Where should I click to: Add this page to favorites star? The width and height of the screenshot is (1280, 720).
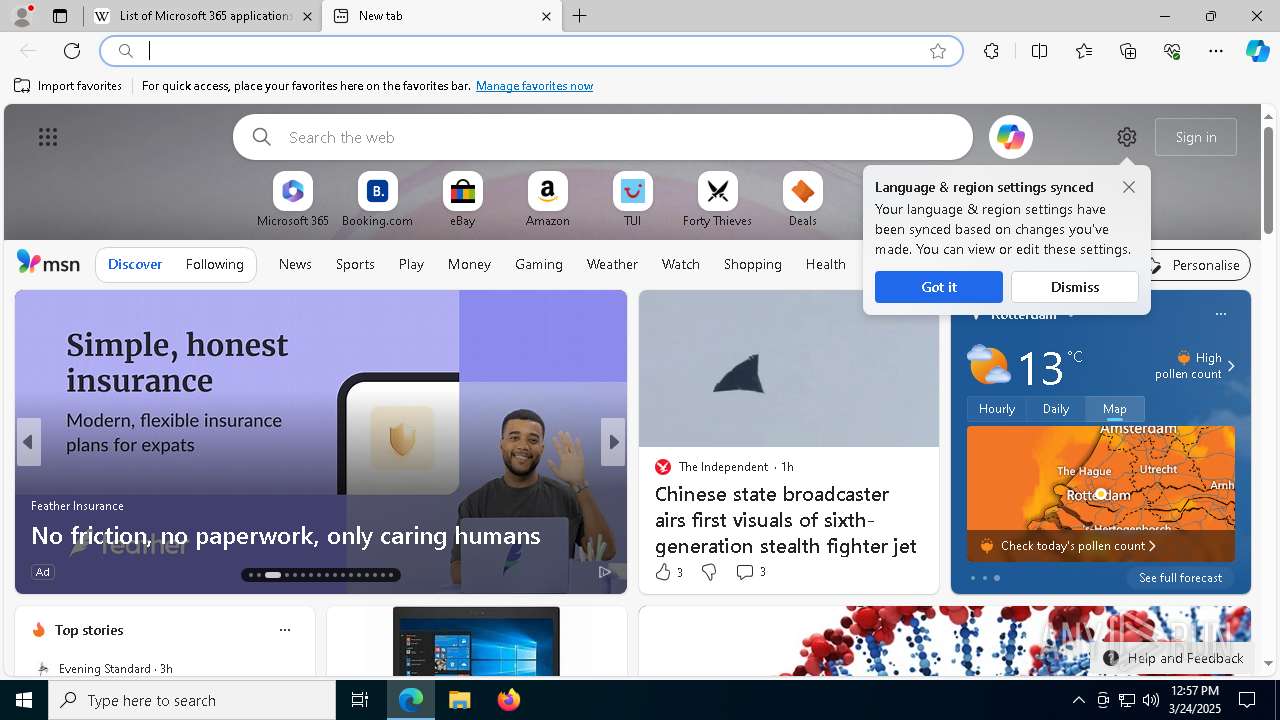[938, 51]
